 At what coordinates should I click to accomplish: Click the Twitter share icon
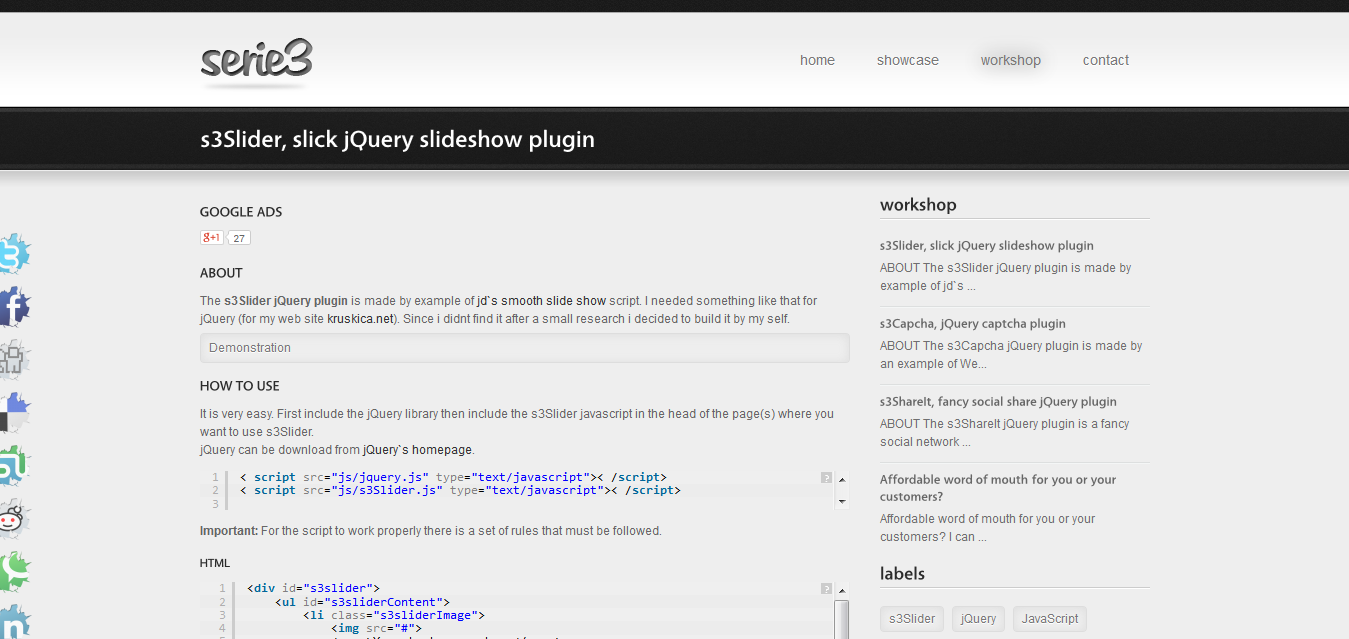(14, 254)
